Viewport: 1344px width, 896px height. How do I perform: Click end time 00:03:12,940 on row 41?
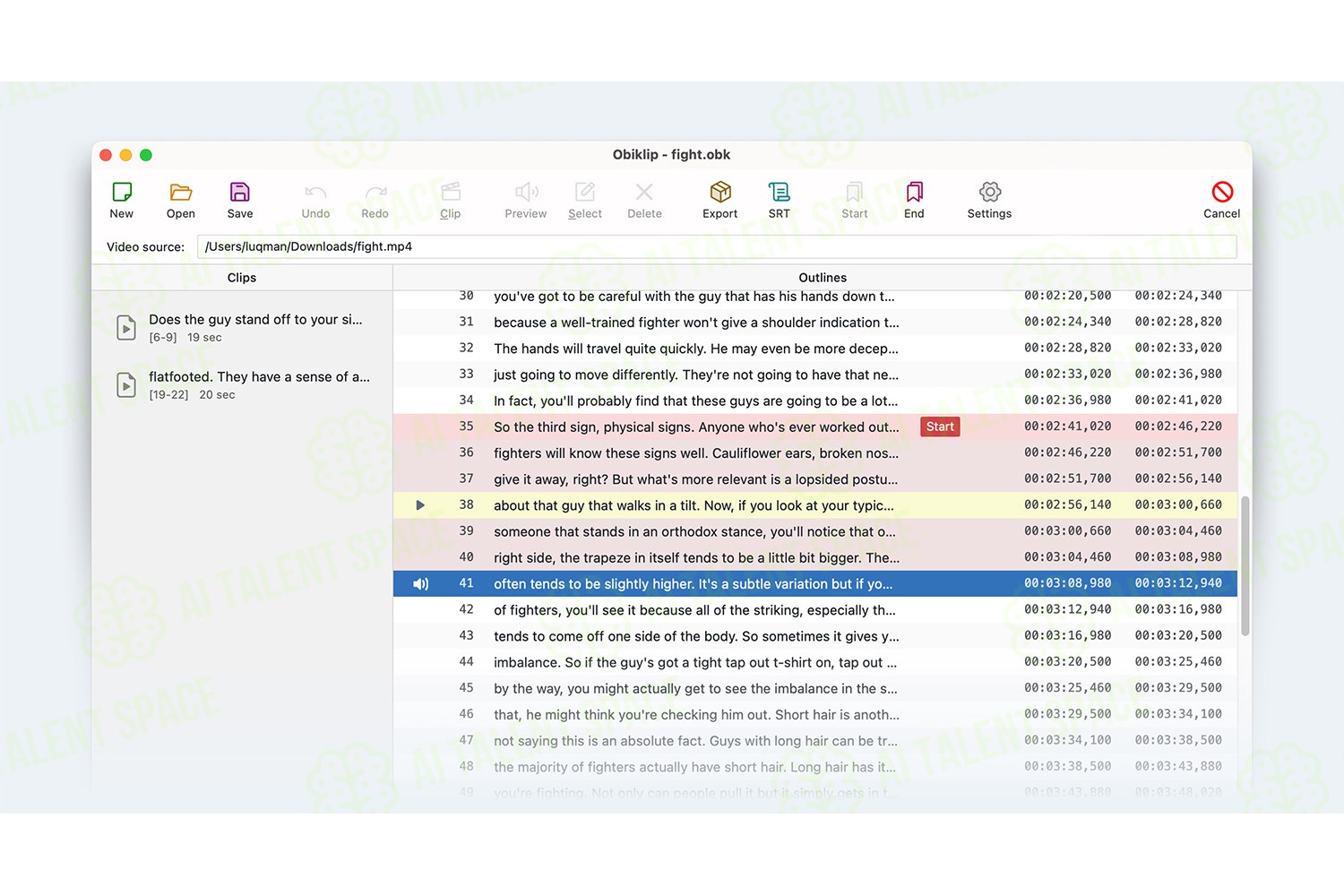pyautogui.click(x=1178, y=584)
